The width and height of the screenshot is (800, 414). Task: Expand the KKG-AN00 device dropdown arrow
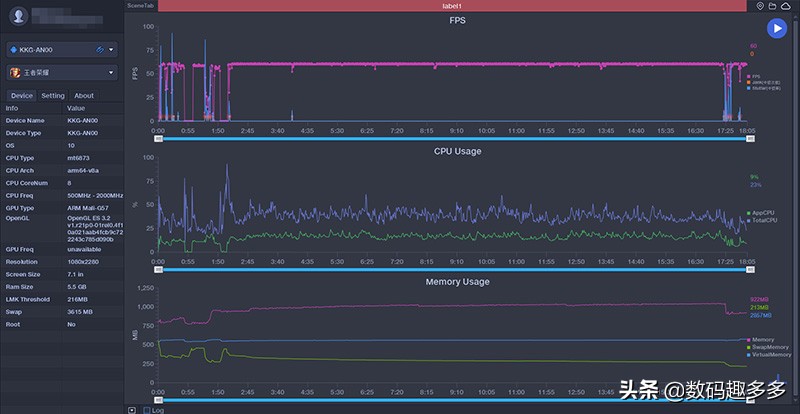point(111,50)
